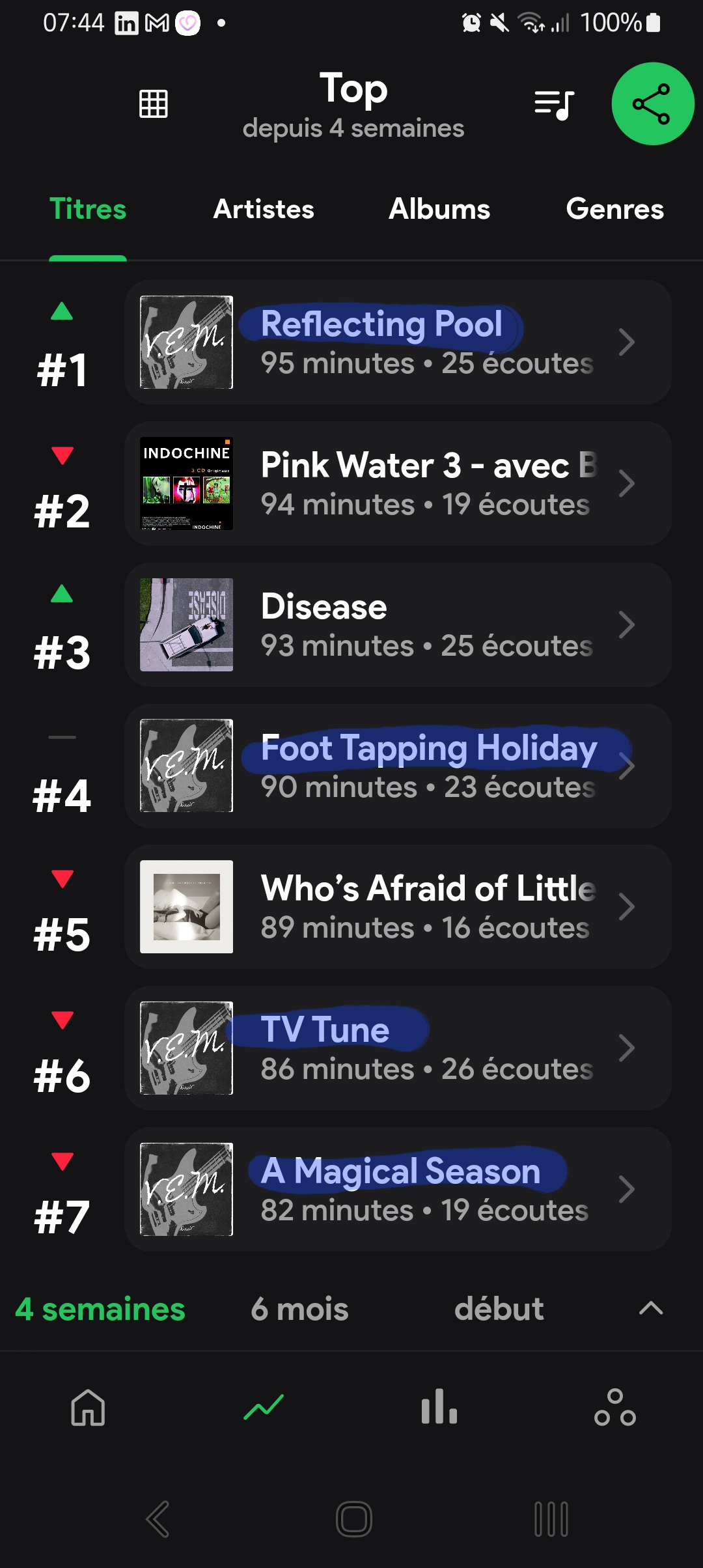The width and height of the screenshot is (703, 1568).
Task: Switch to the Artistes tab
Action: [x=264, y=210]
